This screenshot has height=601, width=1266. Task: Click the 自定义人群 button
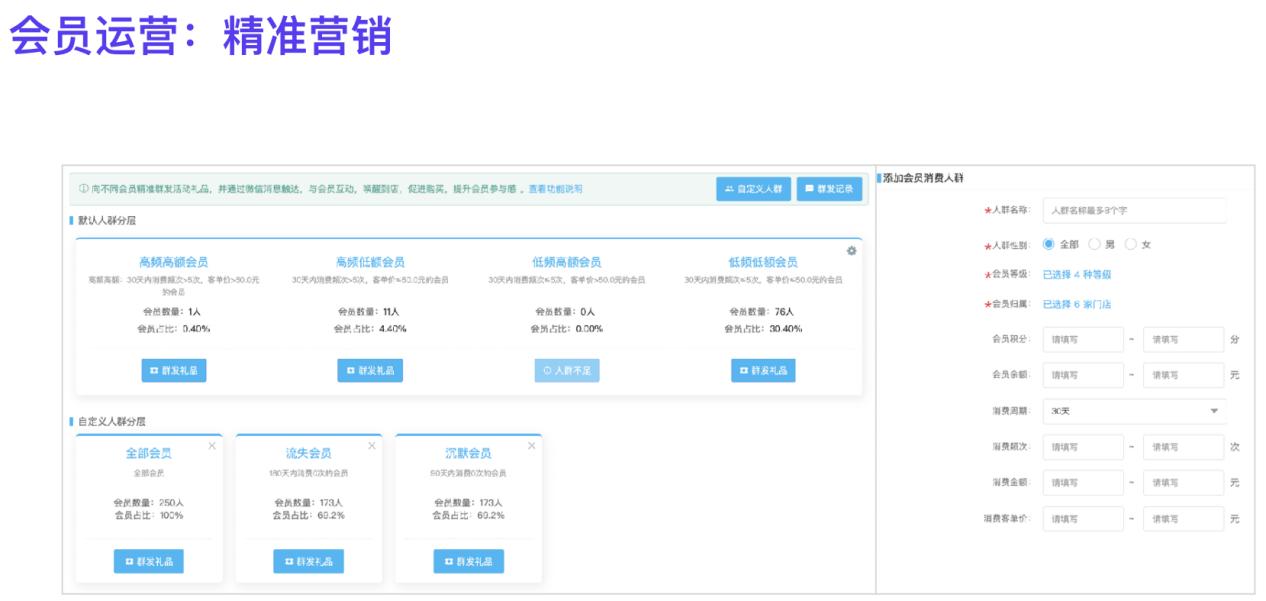(x=753, y=188)
